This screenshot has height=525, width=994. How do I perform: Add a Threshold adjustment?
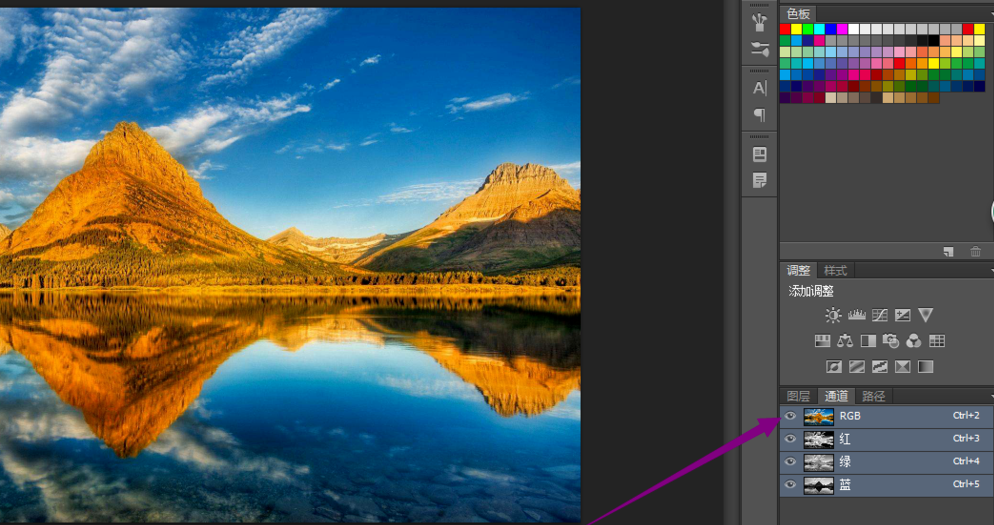pos(879,366)
